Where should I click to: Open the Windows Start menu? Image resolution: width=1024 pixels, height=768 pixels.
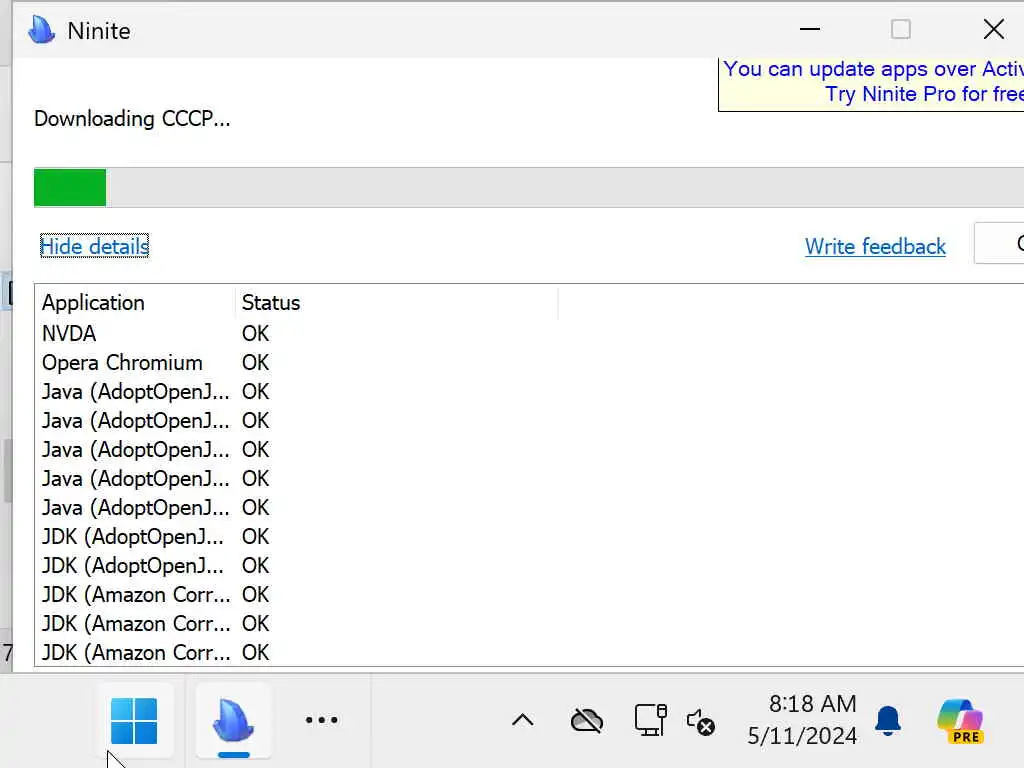pyautogui.click(x=134, y=720)
